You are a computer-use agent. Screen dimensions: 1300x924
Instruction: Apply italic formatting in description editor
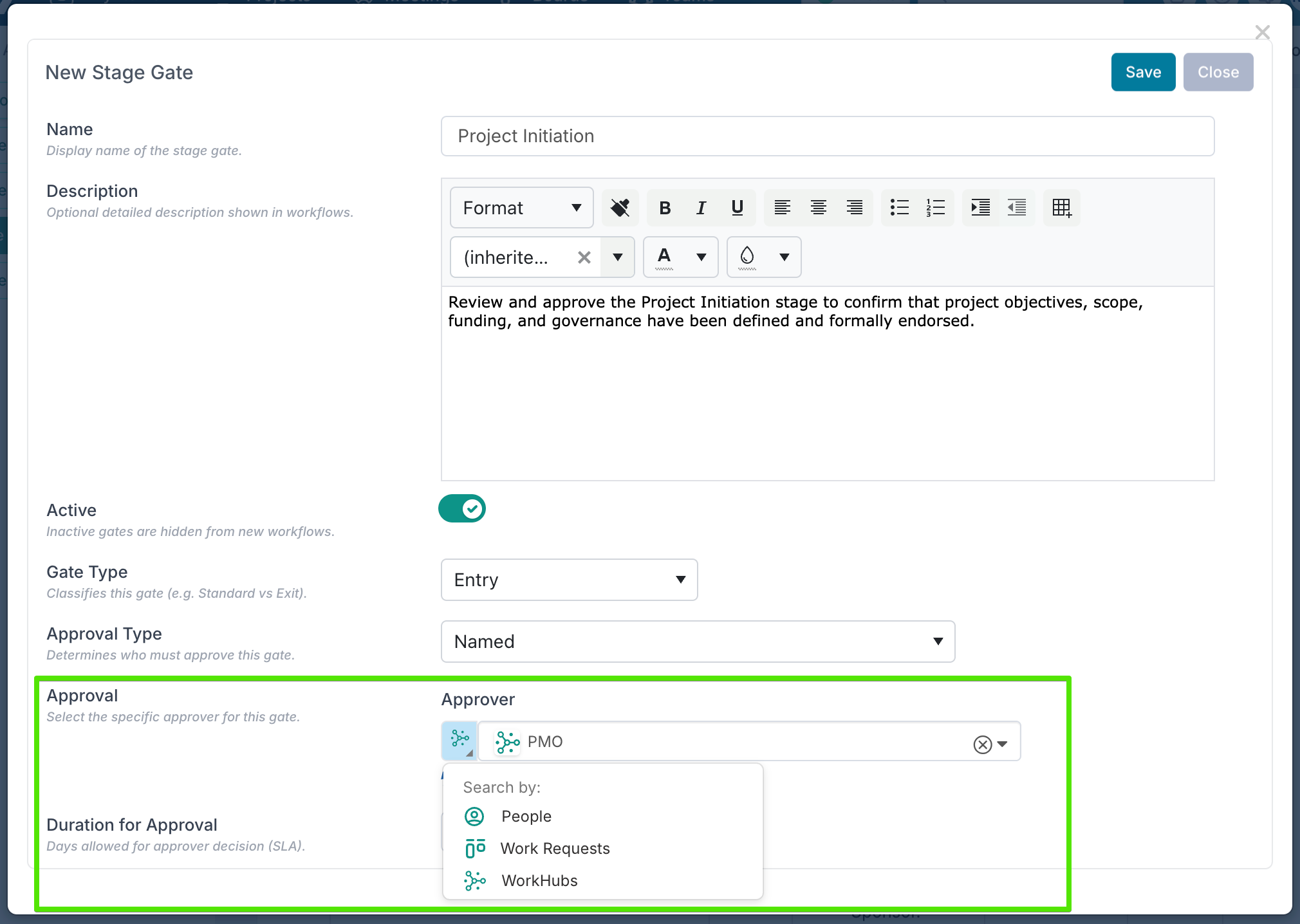tap(701, 208)
